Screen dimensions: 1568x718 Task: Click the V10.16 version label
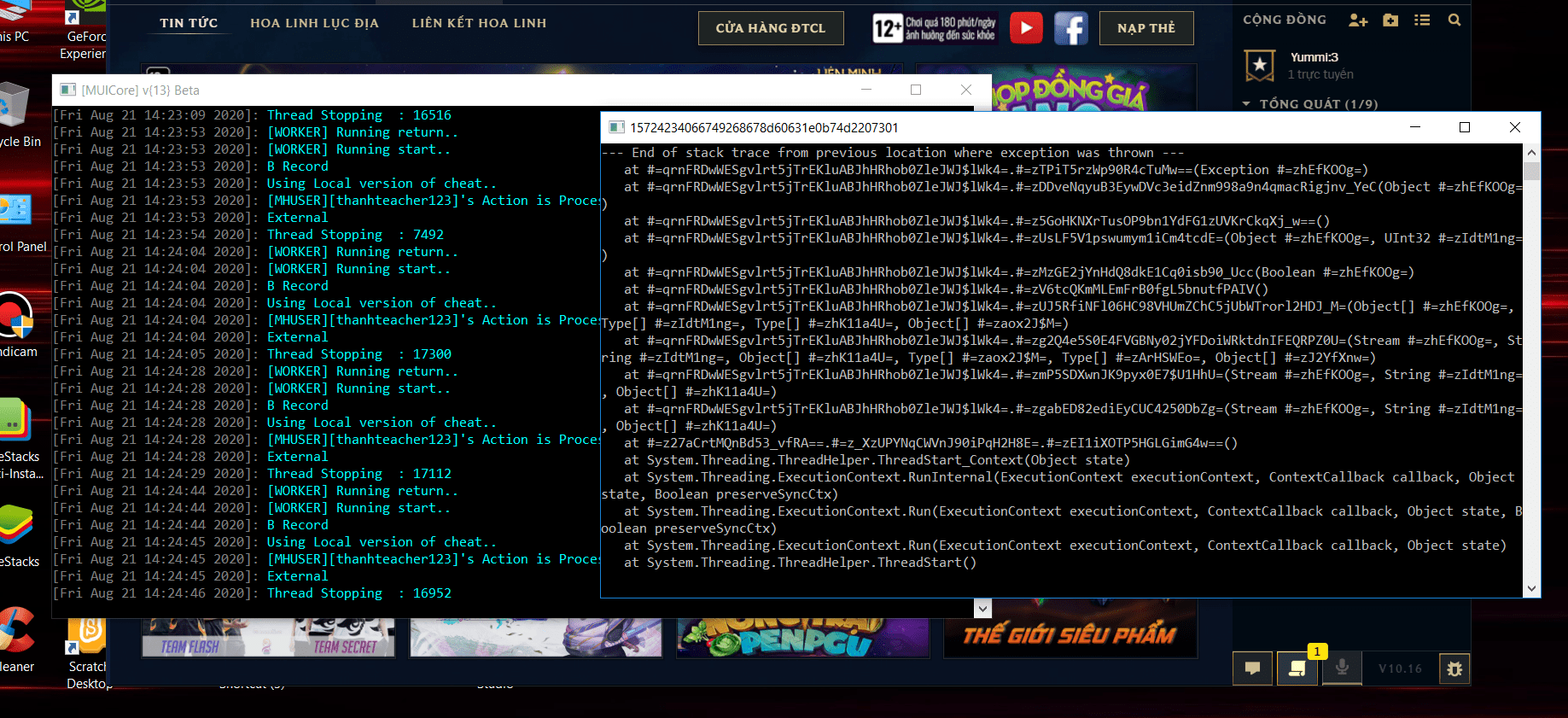click(1400, 668)
